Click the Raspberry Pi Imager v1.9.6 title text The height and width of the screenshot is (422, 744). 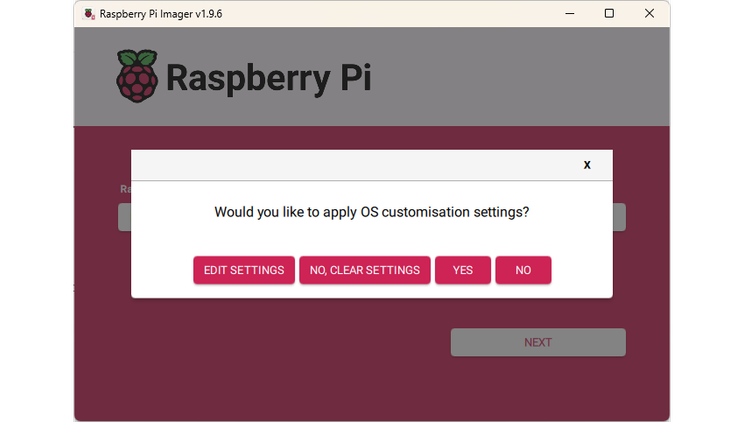tap(160, 14)
